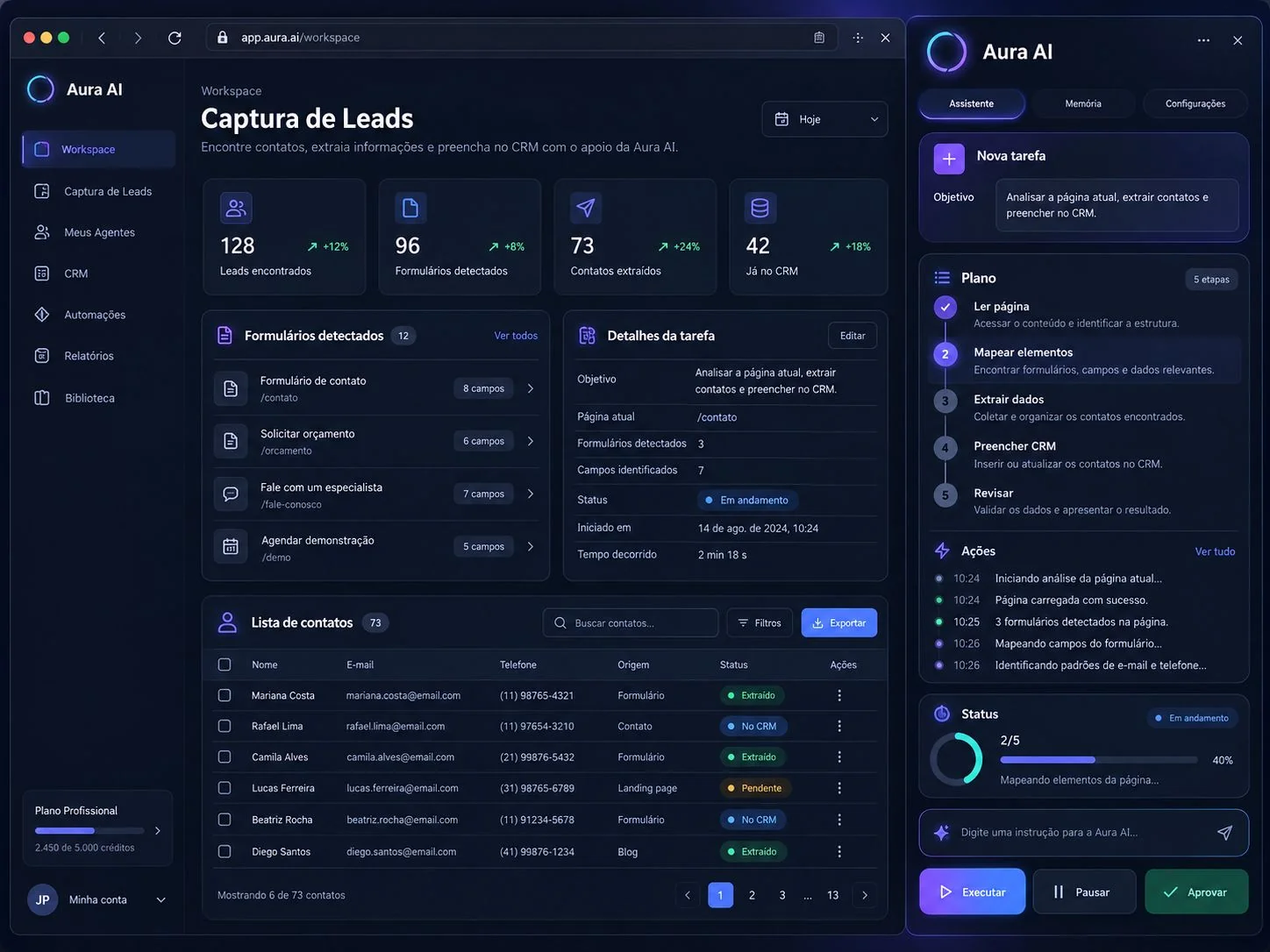
Task: Expand the Minha conta menu
Action: pos(161,900)
